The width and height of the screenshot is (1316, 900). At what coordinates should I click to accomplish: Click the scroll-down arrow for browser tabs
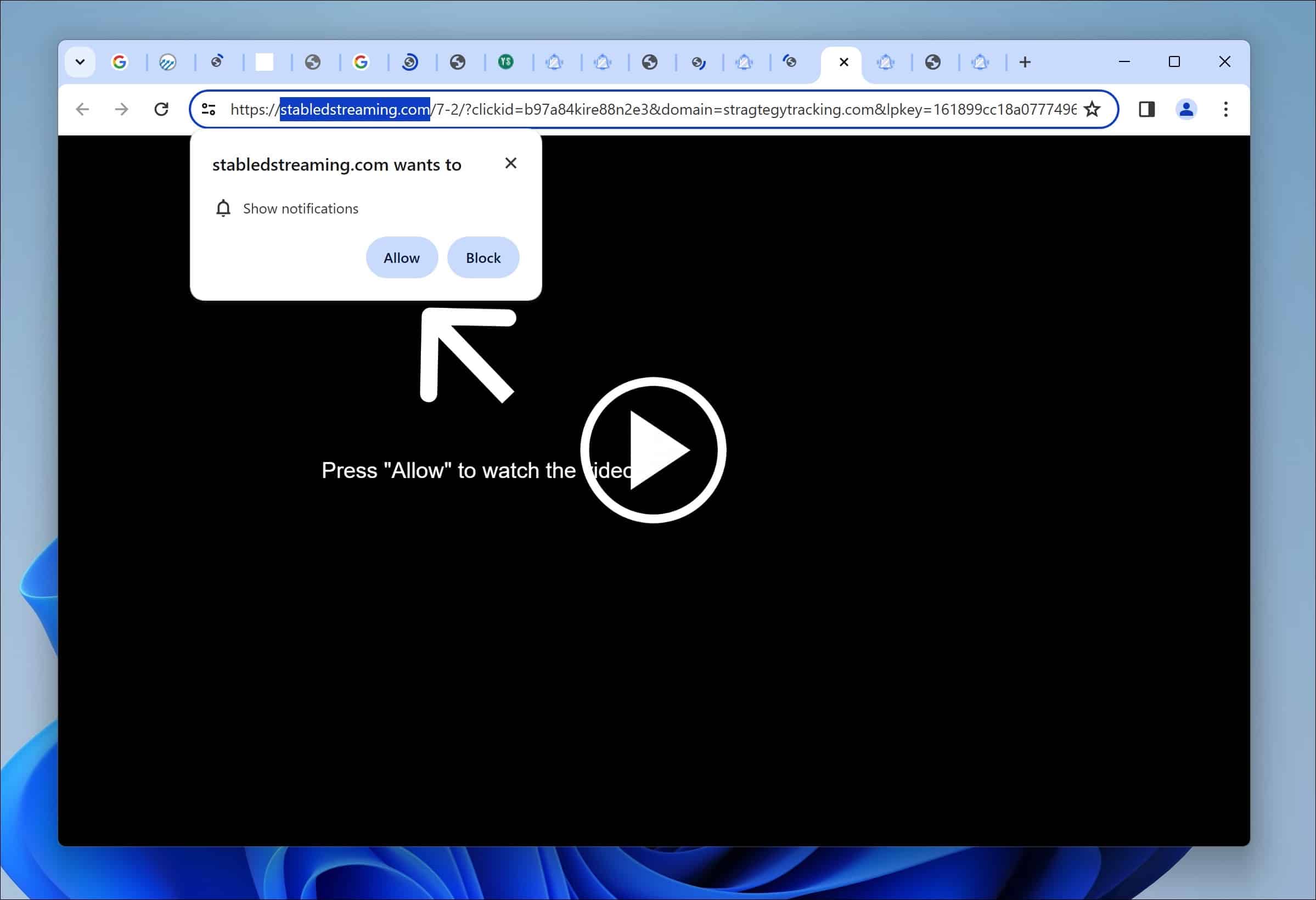80,62
